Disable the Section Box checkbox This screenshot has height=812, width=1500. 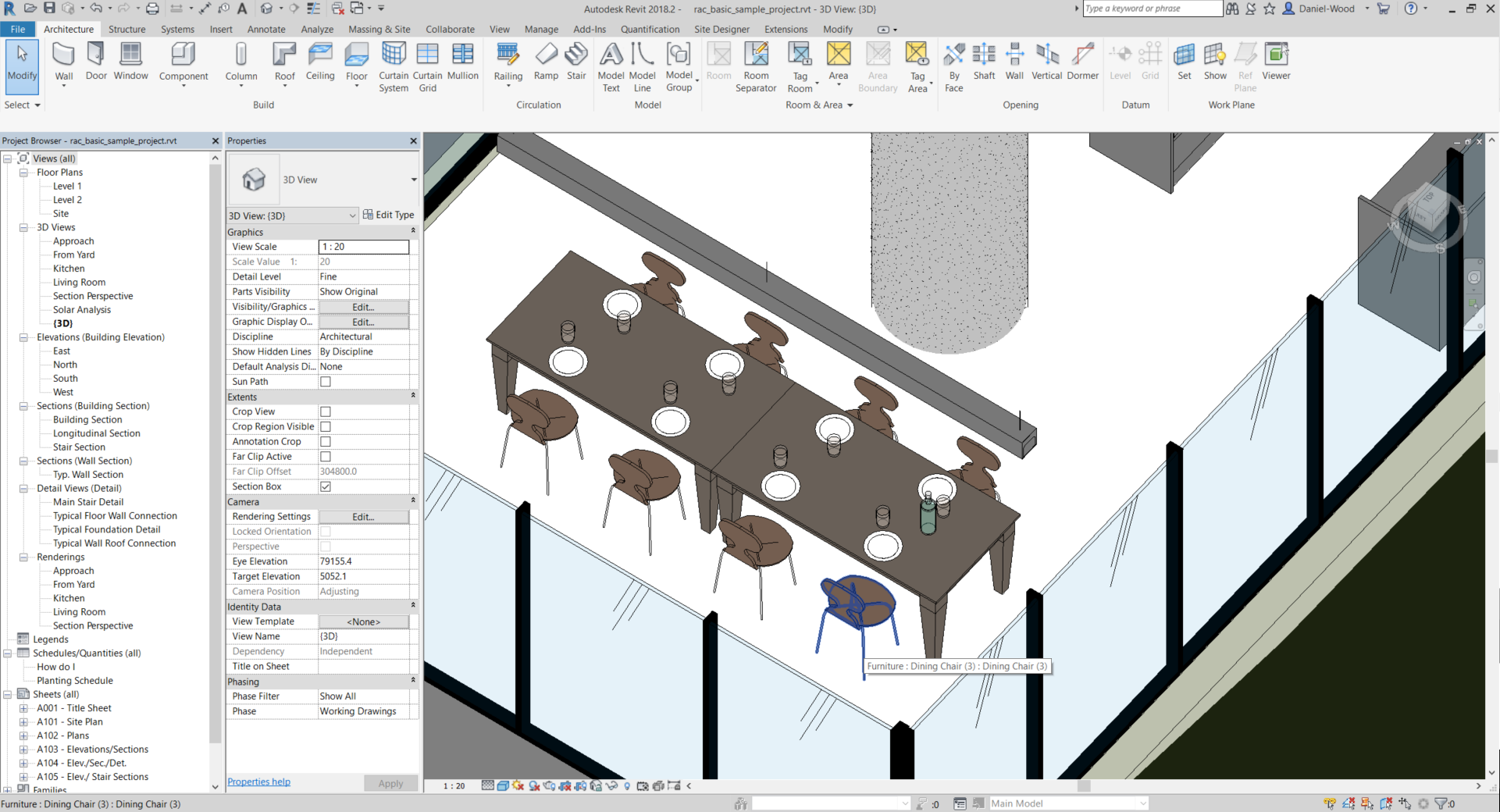[325, 486]
